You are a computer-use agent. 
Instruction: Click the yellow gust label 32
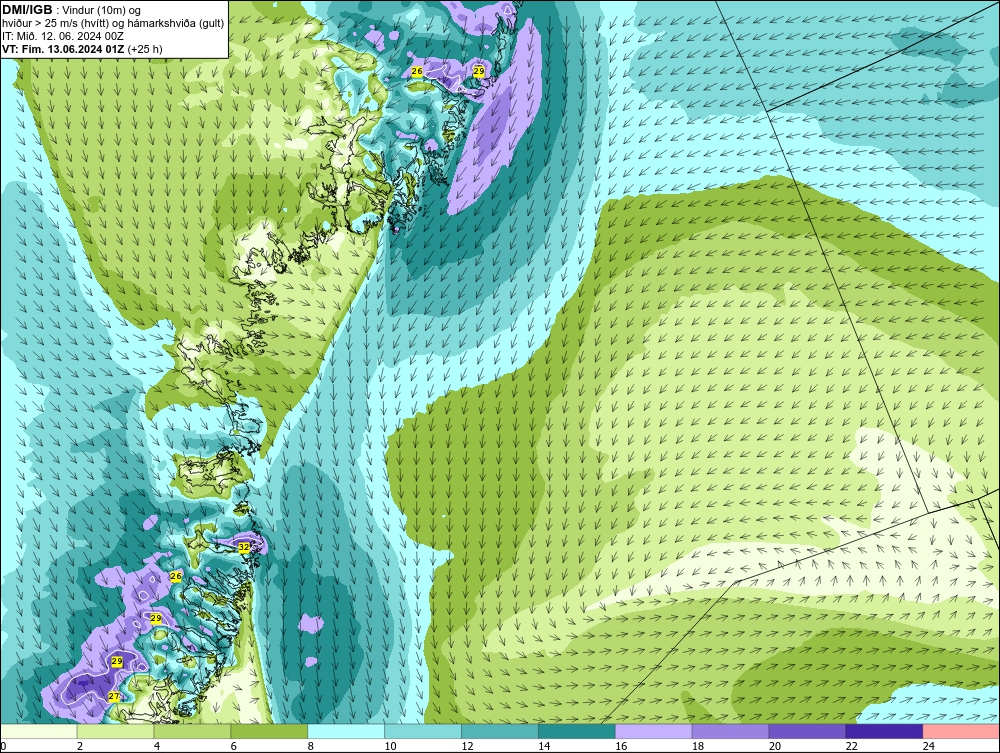244,547
